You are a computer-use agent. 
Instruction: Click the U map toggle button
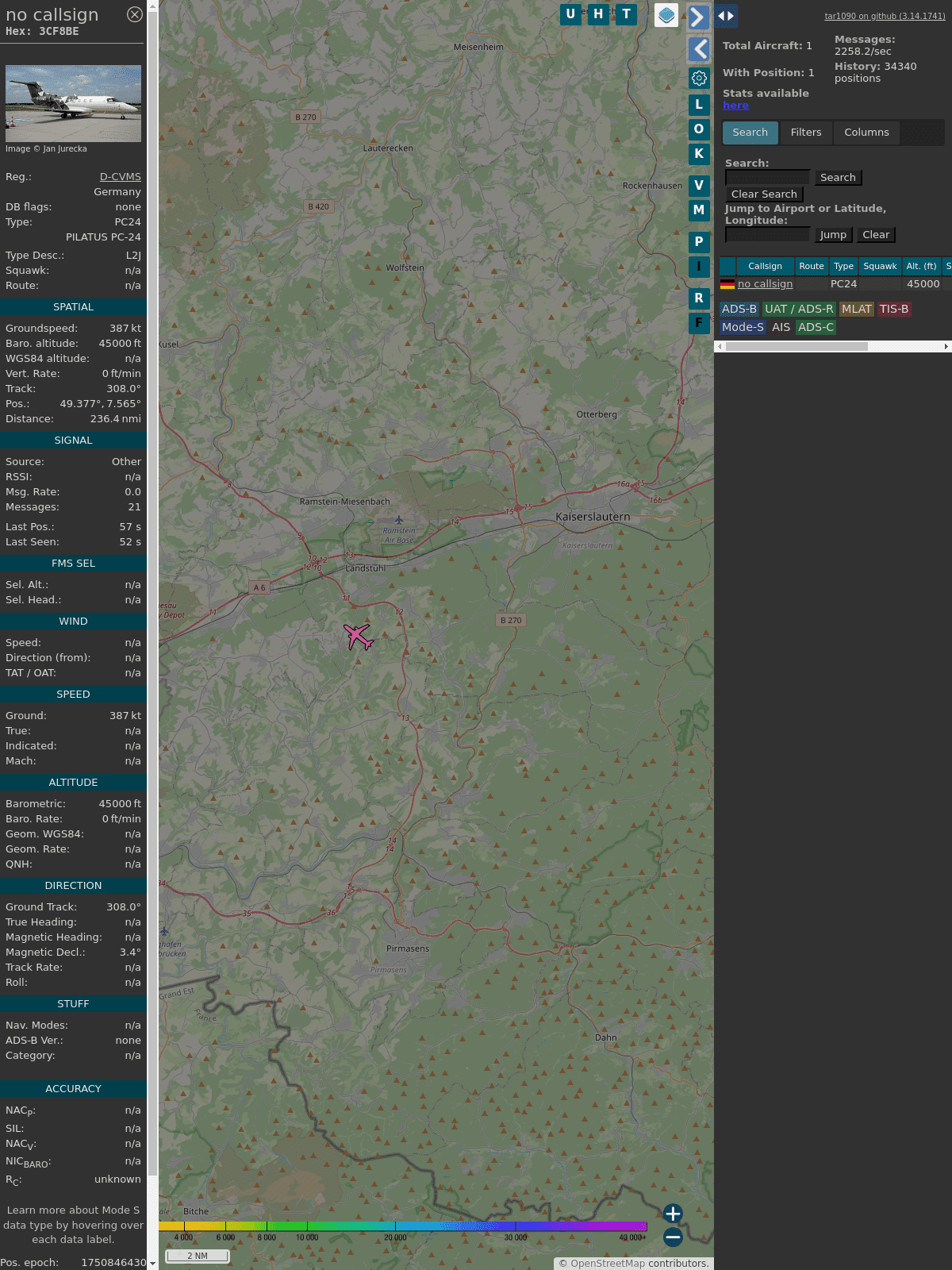pos(570,14)
